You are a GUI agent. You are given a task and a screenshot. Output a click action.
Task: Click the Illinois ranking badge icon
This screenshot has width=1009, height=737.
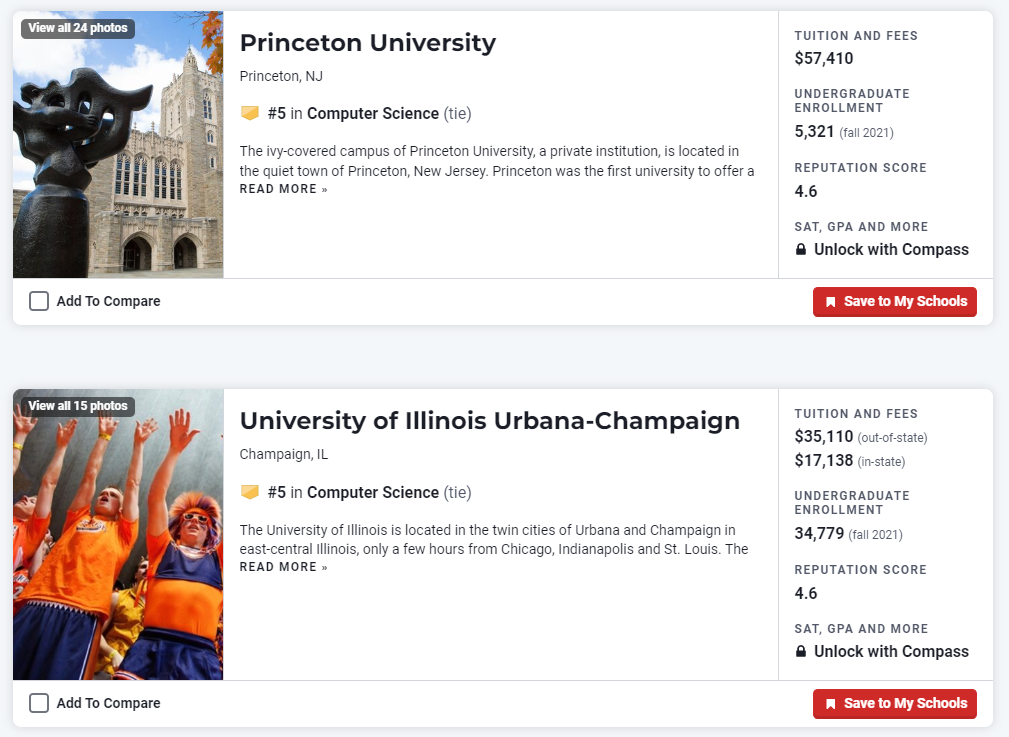[250, 492]
